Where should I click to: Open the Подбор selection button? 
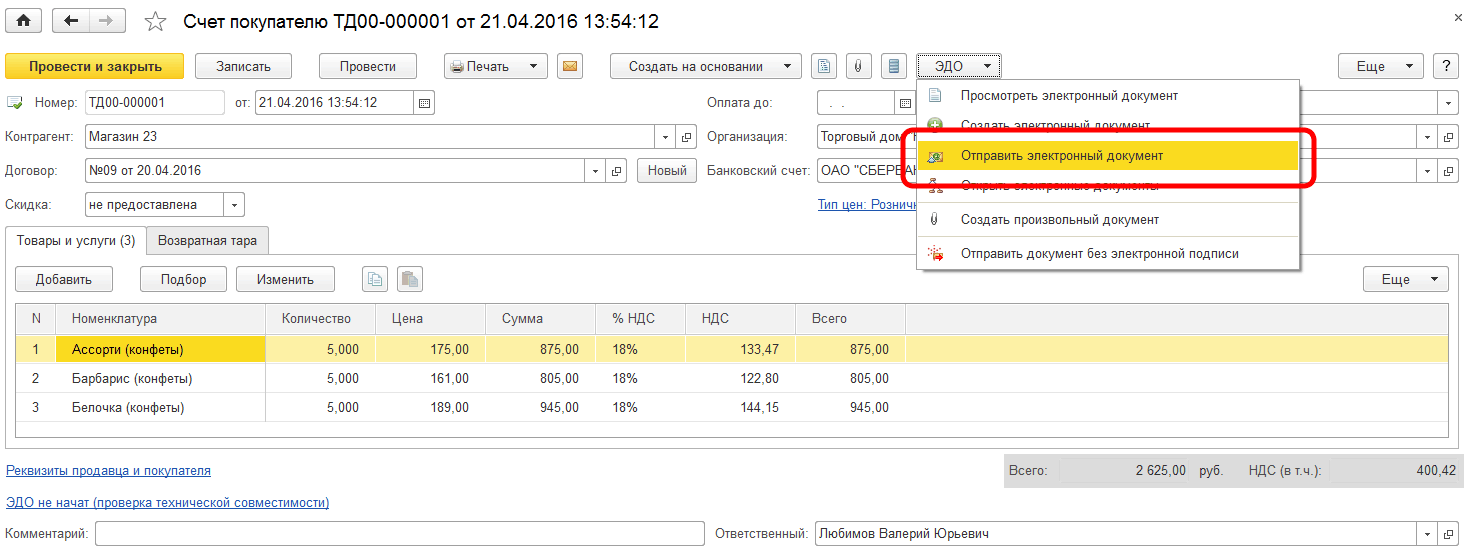click(x=184, y=280)
